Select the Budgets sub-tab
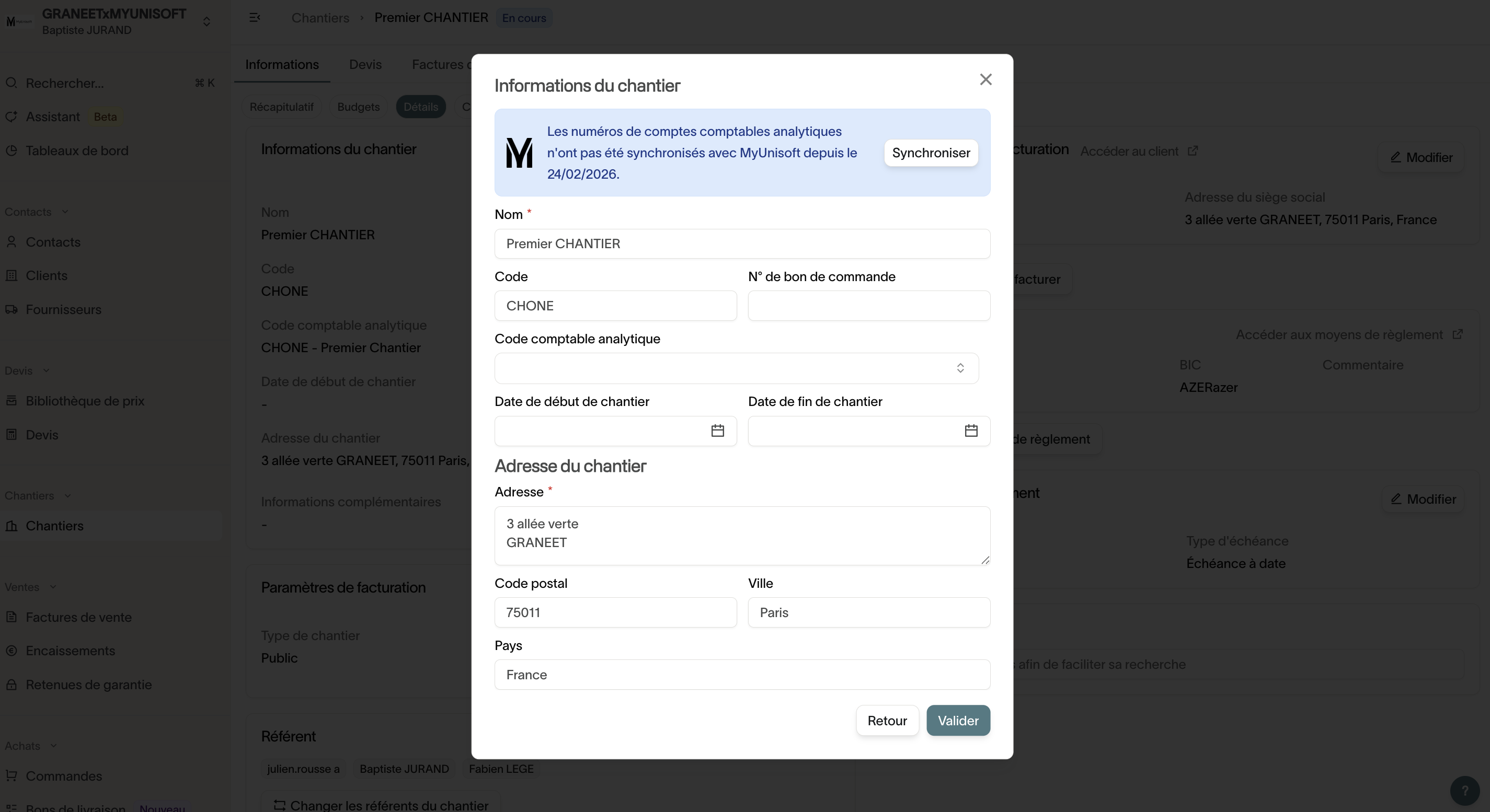 (358, 107)
